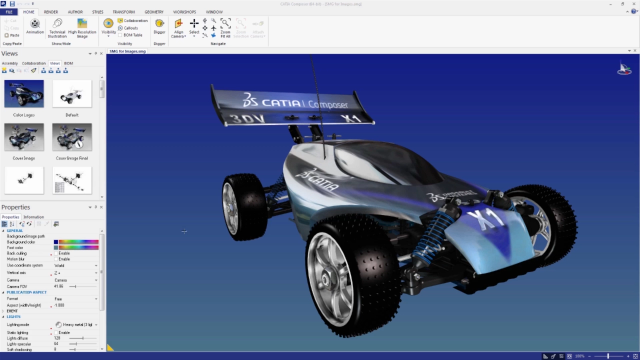Open the Camera dropdown

[x=96, y=280]
